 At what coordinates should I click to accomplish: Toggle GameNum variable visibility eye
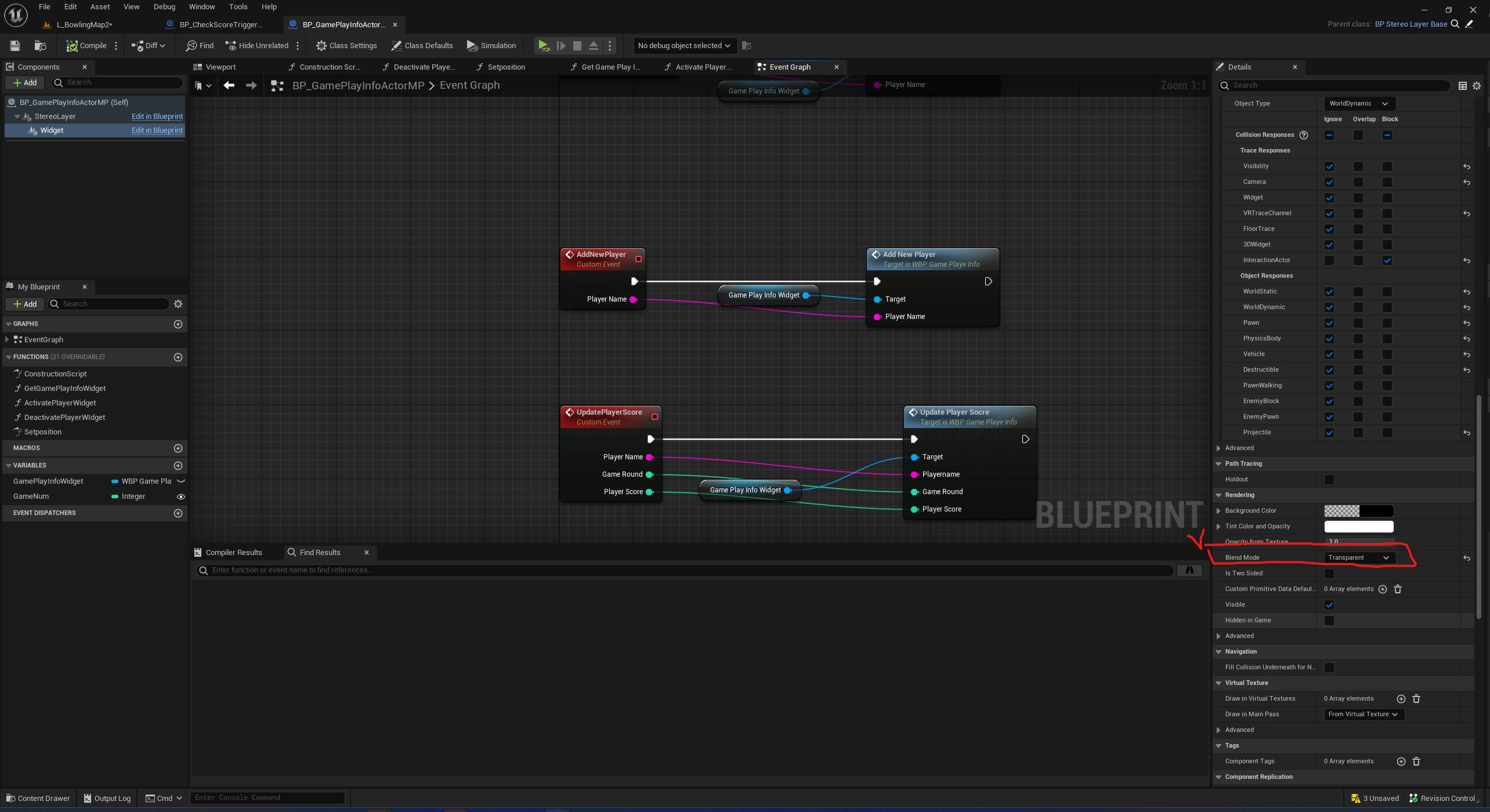click(x=180, y=496)
